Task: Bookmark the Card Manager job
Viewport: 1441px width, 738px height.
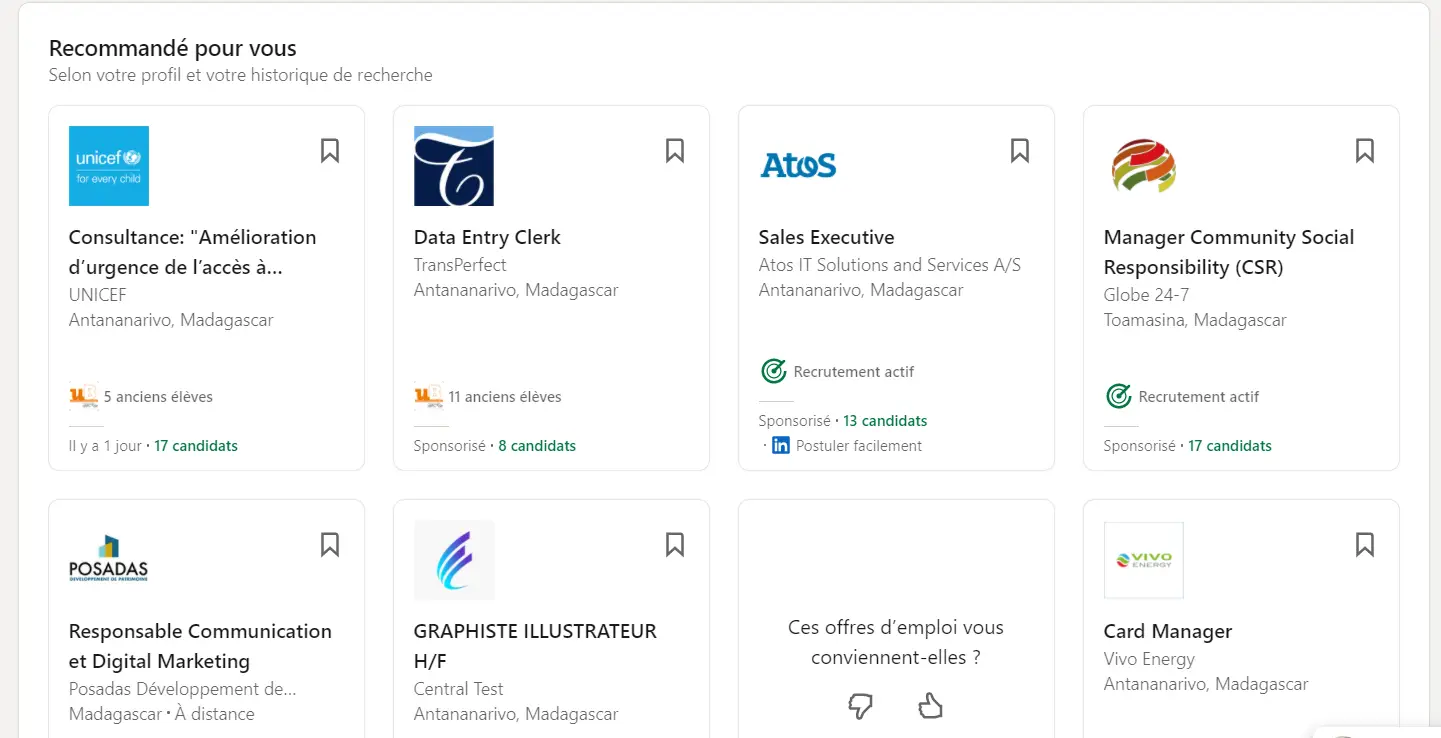Action: pyautogui.click(x=1365, y=545)
